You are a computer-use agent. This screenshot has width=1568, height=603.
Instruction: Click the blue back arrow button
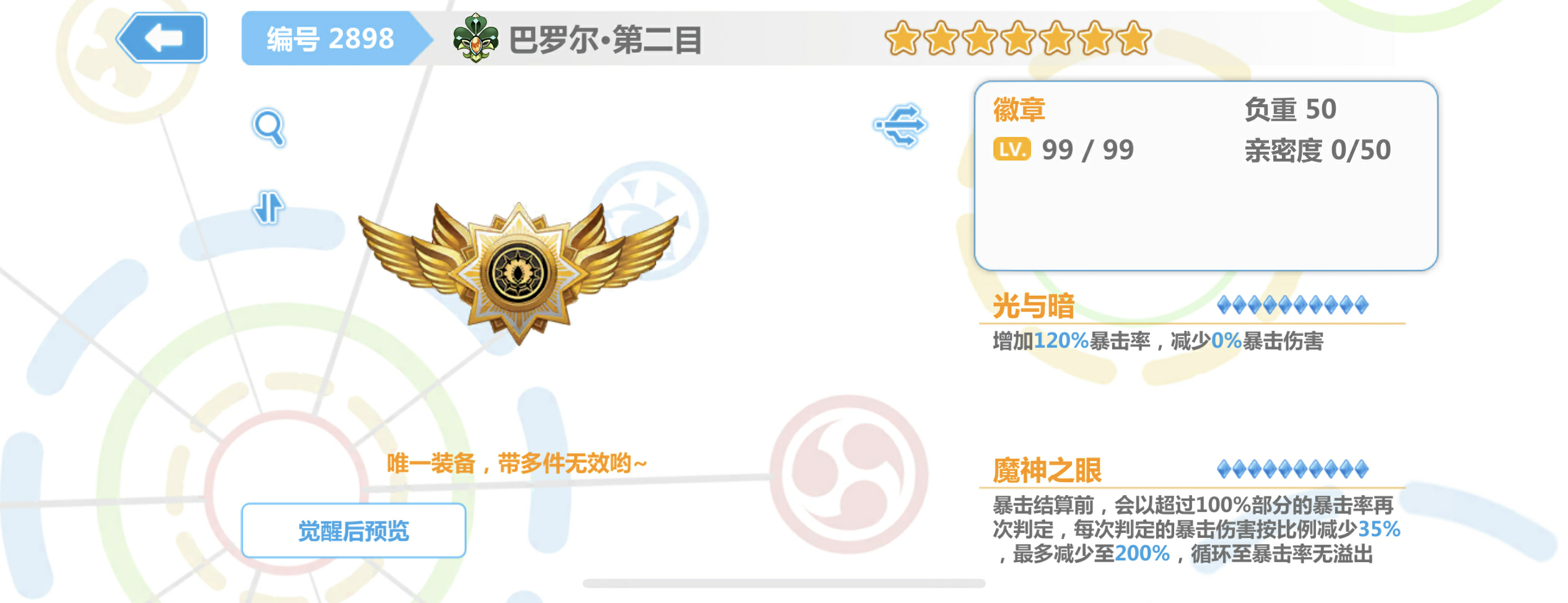click(162, 38)
